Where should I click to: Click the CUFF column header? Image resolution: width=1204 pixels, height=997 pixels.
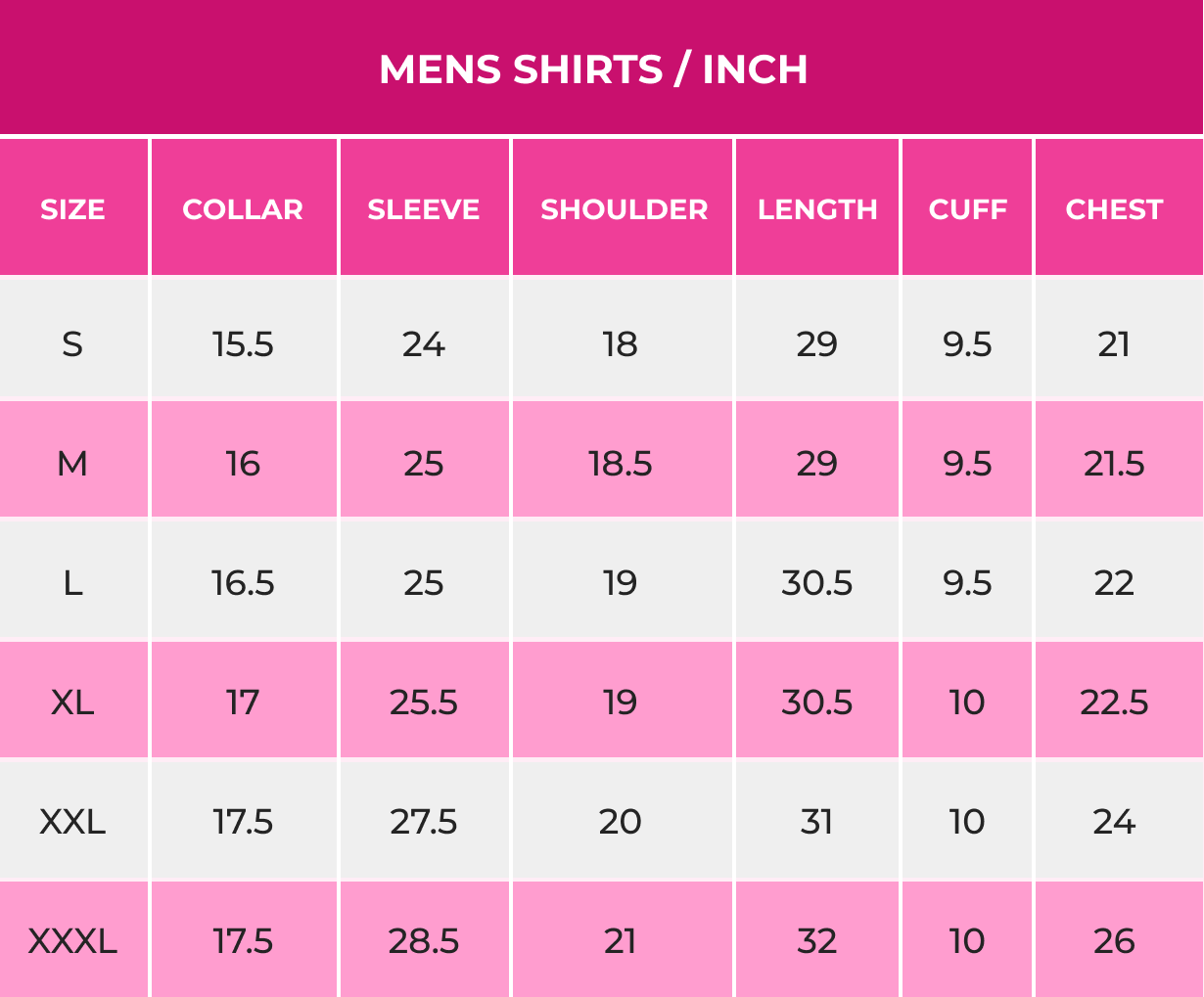(x=967, y=209)
